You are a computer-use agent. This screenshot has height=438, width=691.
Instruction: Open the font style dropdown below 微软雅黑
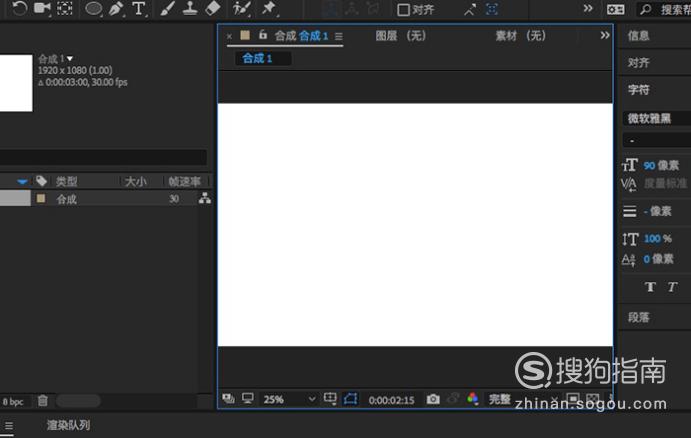point(657,141)
